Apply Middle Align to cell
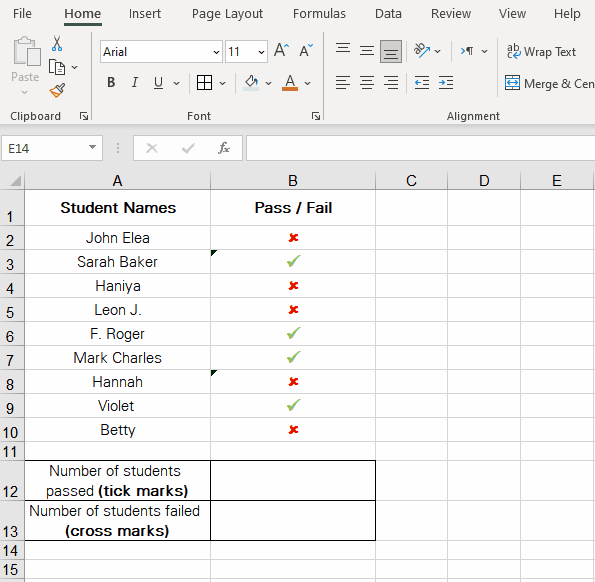This screenshot has height=582, width=595. pos(367,51)
